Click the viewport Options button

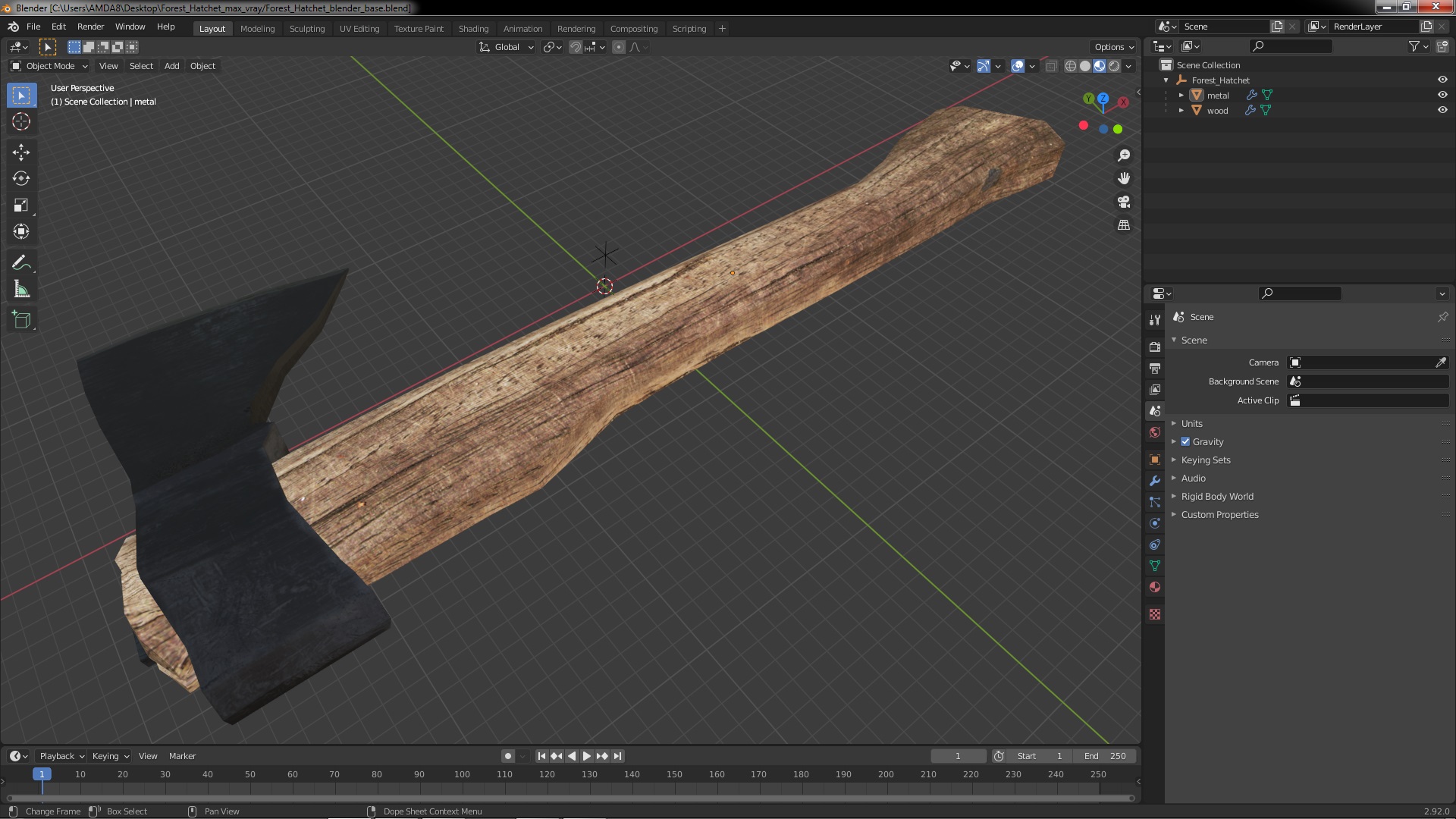[x=1113, y=47]
